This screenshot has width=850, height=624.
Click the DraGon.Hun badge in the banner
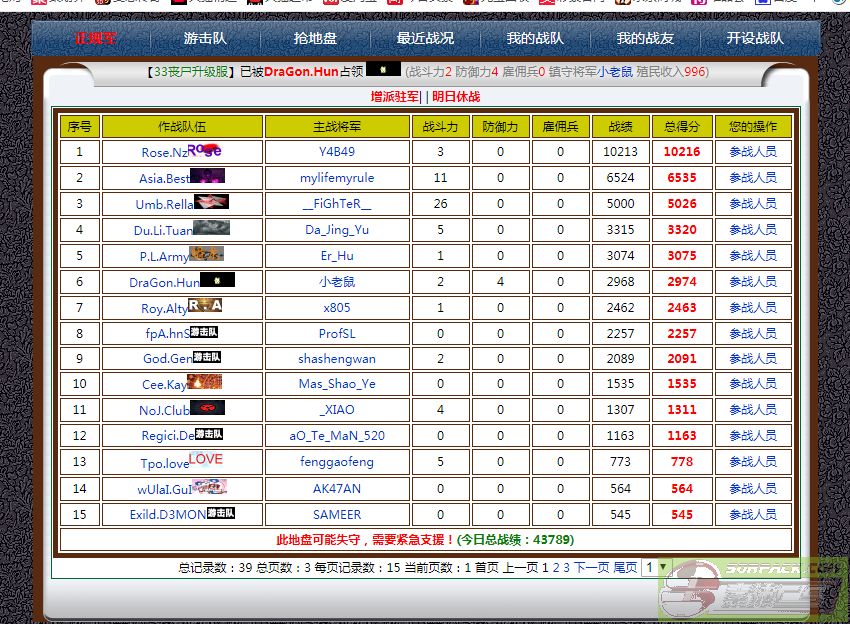[x=383, y=70]
